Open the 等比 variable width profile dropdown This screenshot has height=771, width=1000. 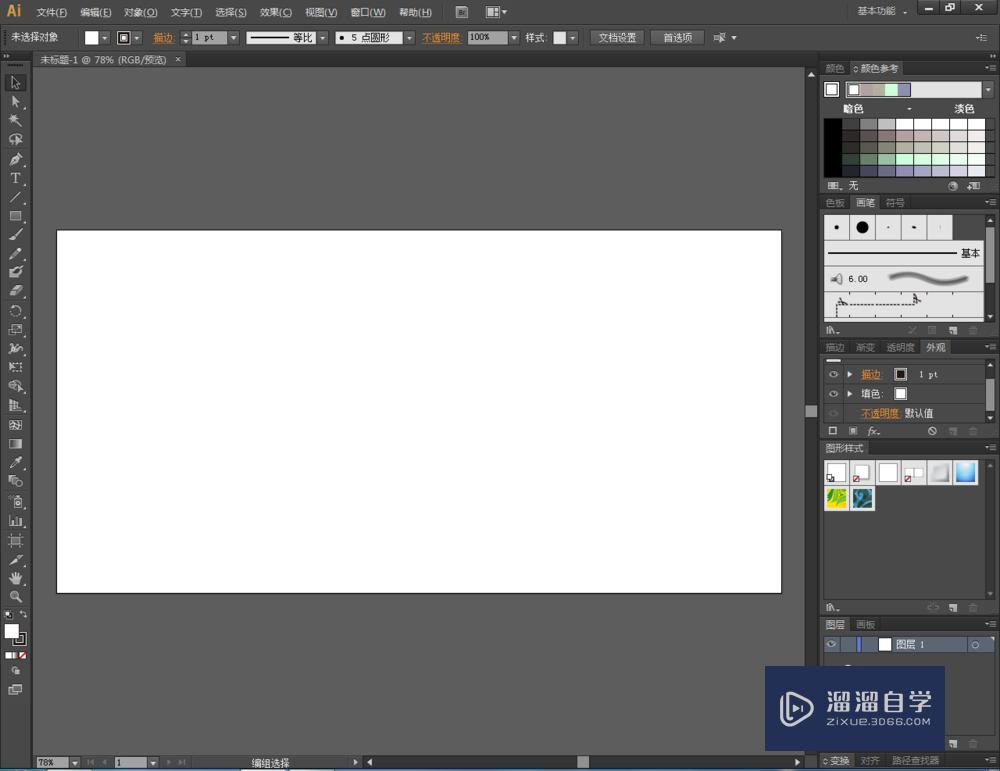pyautogui.click(x=323, y=38)
